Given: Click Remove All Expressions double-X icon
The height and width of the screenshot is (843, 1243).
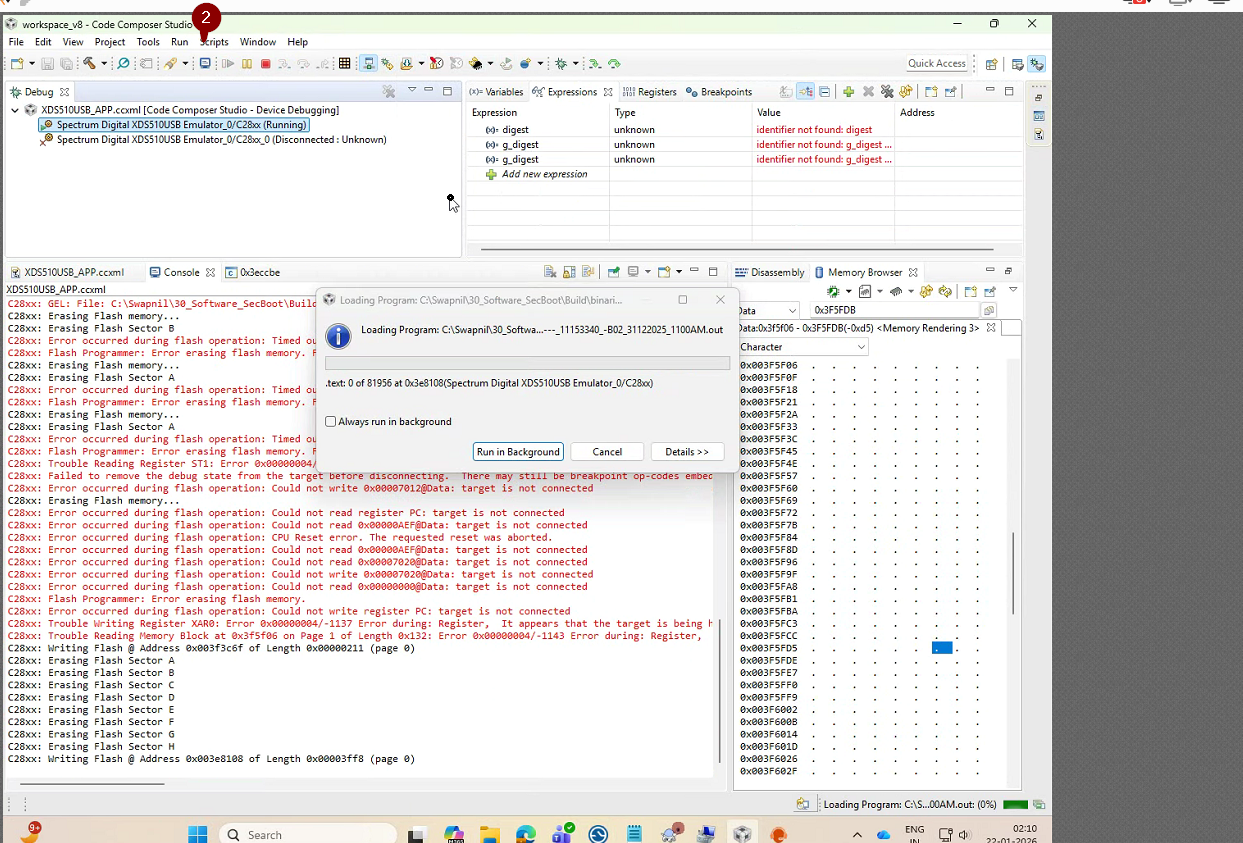Looking at the screenshot, I should tap(887, 92).
